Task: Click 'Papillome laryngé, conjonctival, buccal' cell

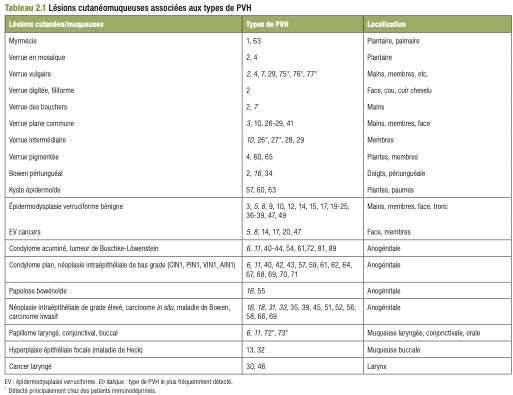Action: [63, 333]
